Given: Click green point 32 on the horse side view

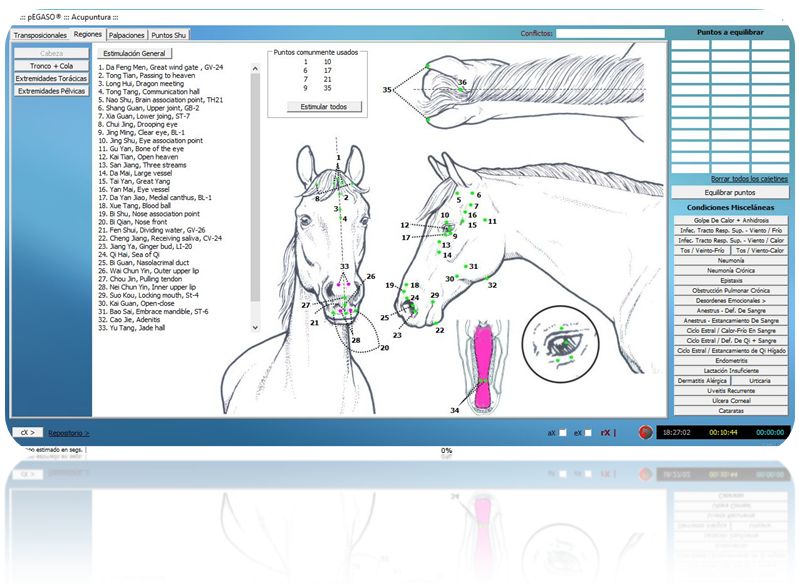Looking at the screenshot, I should pyautogui.click(x=487, y=278).
